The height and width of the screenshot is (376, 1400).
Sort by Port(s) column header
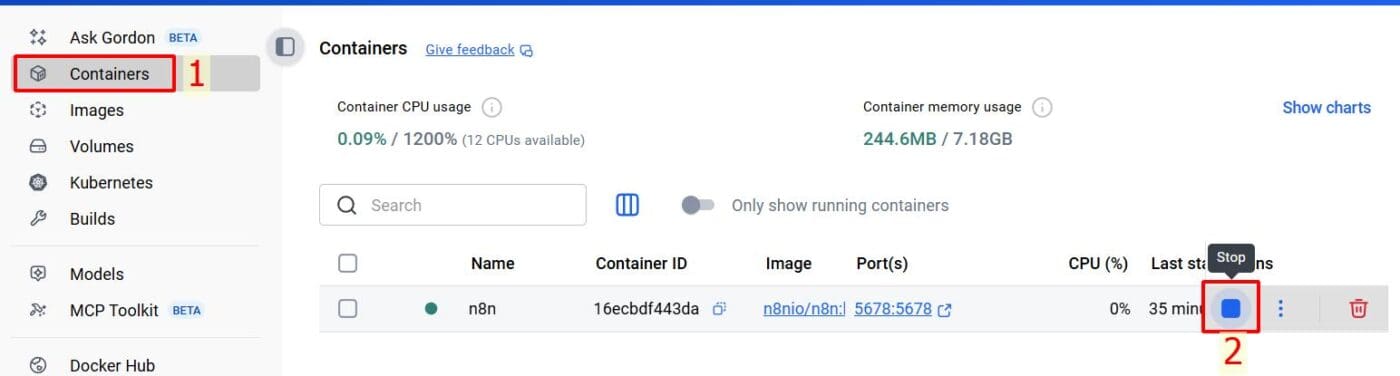pos(882,263)
